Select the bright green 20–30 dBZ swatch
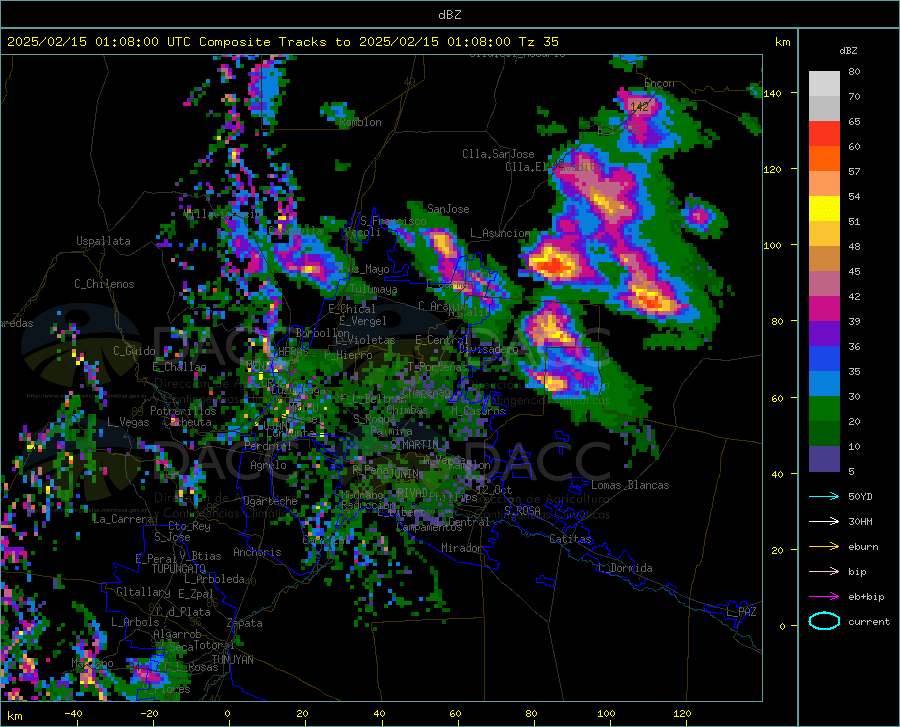This screenshot has height=727, width=900. click(x=824, y=409)
